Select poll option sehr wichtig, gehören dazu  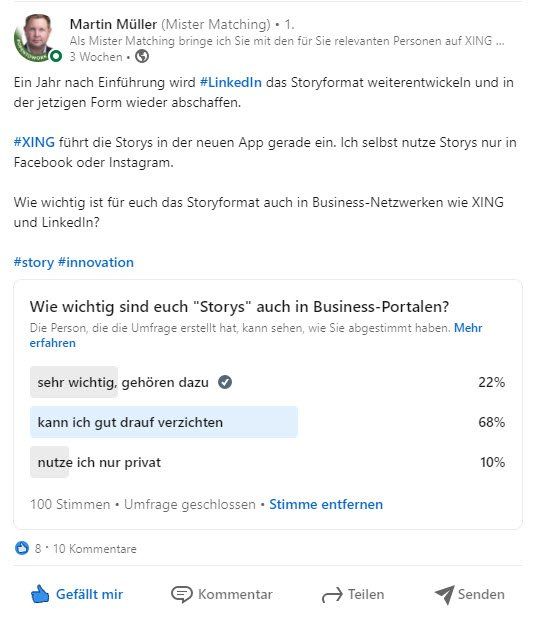point(268,382)
